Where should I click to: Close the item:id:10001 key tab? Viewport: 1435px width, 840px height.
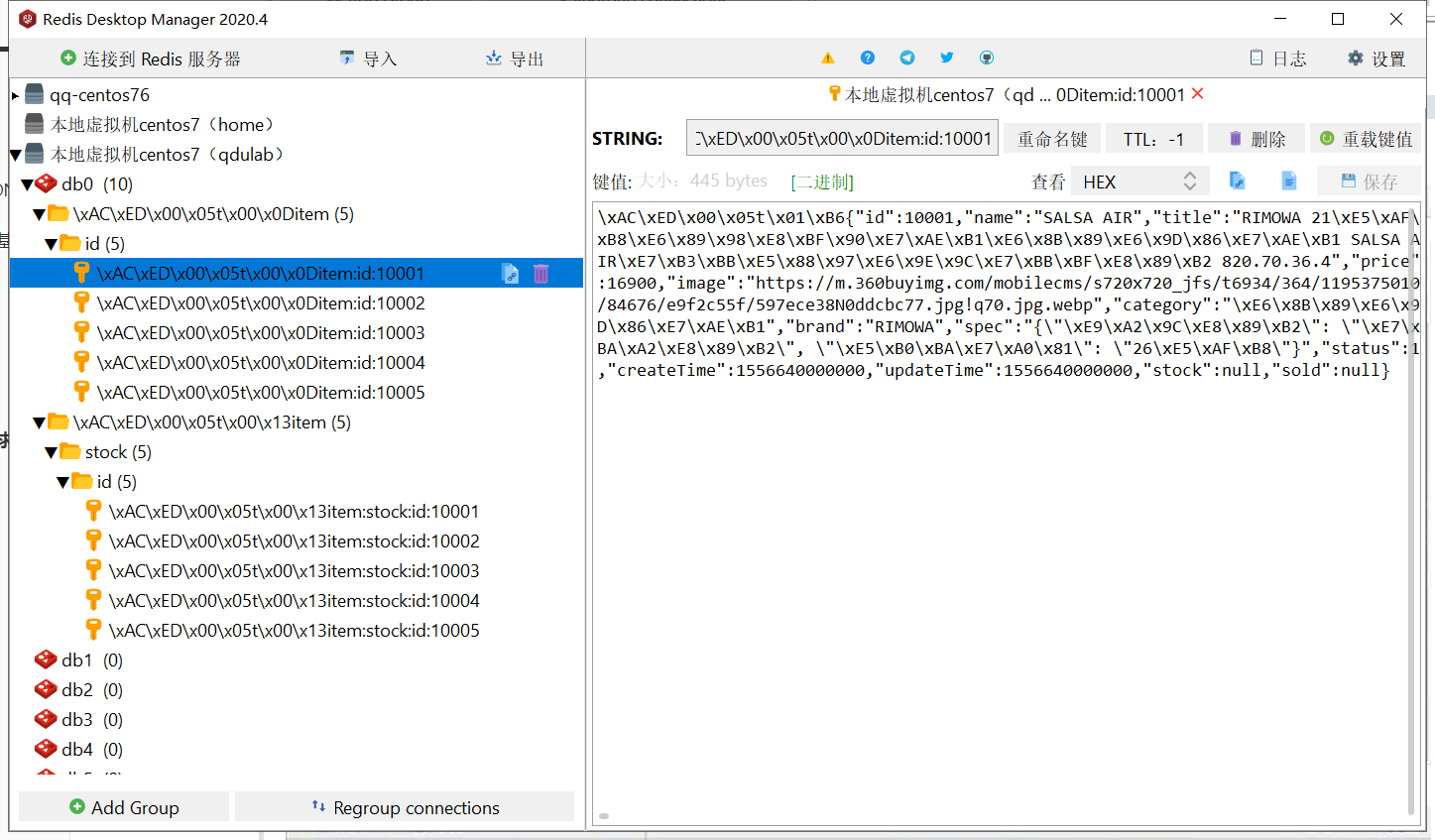[x=1198, y=94]
